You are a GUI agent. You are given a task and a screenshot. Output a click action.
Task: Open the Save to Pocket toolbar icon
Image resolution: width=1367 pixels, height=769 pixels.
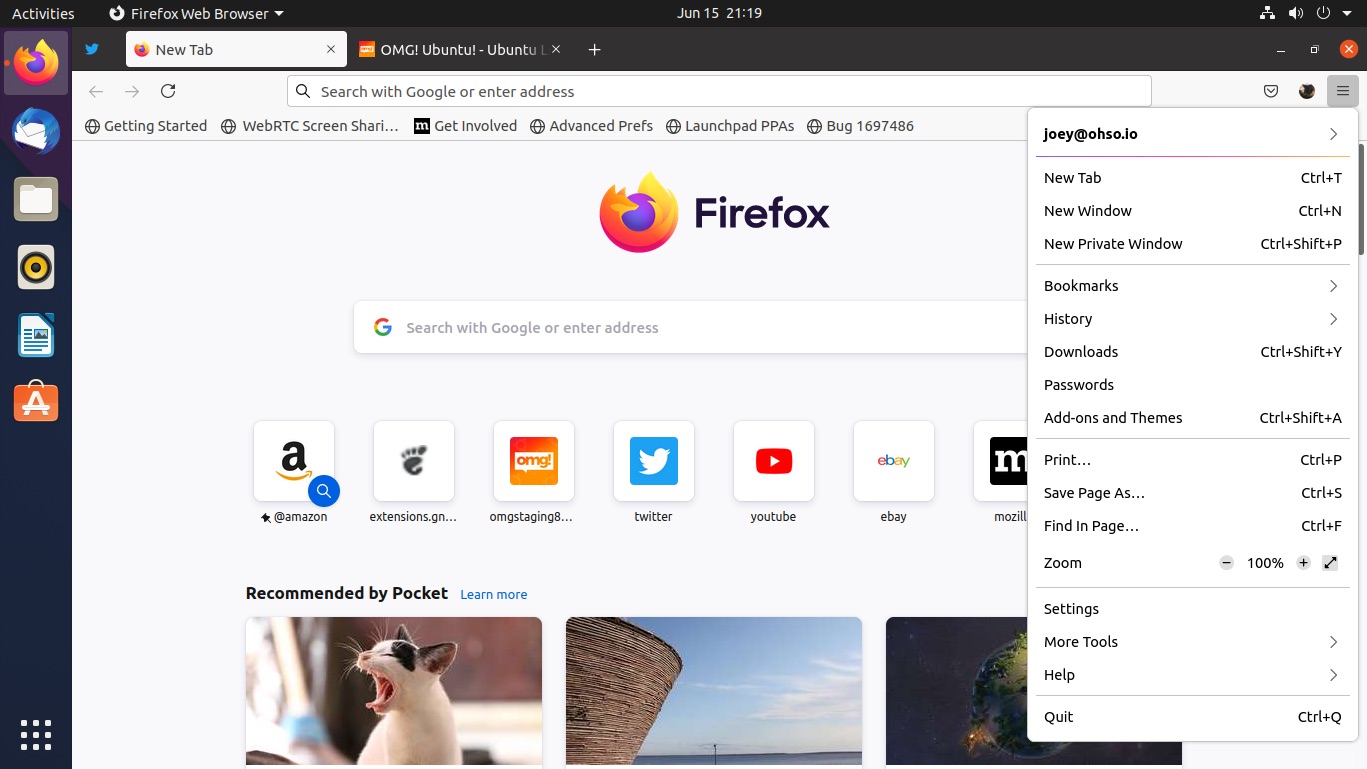(x=1271, y=91)
